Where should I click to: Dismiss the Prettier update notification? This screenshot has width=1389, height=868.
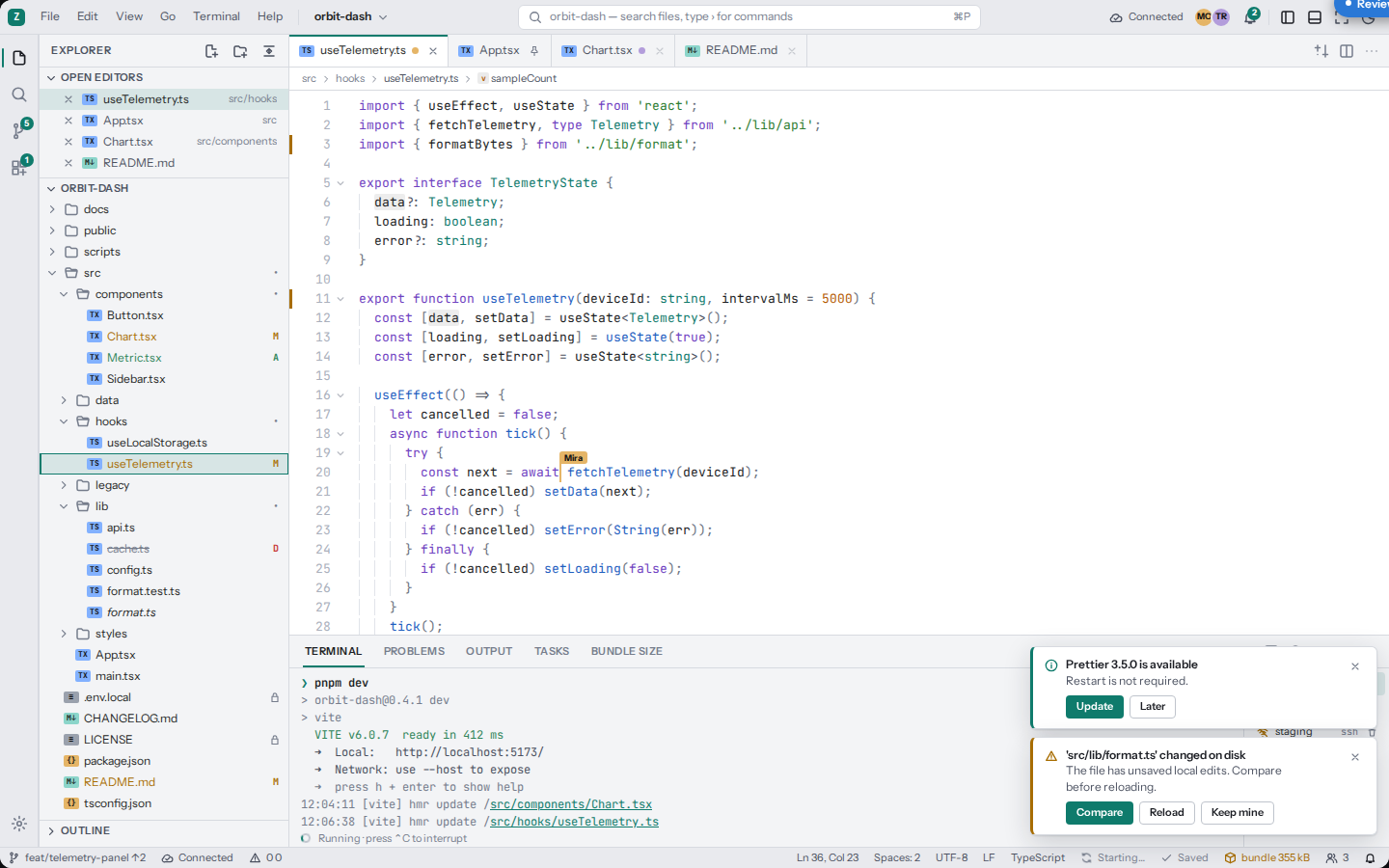click(x=1355, y=666)
